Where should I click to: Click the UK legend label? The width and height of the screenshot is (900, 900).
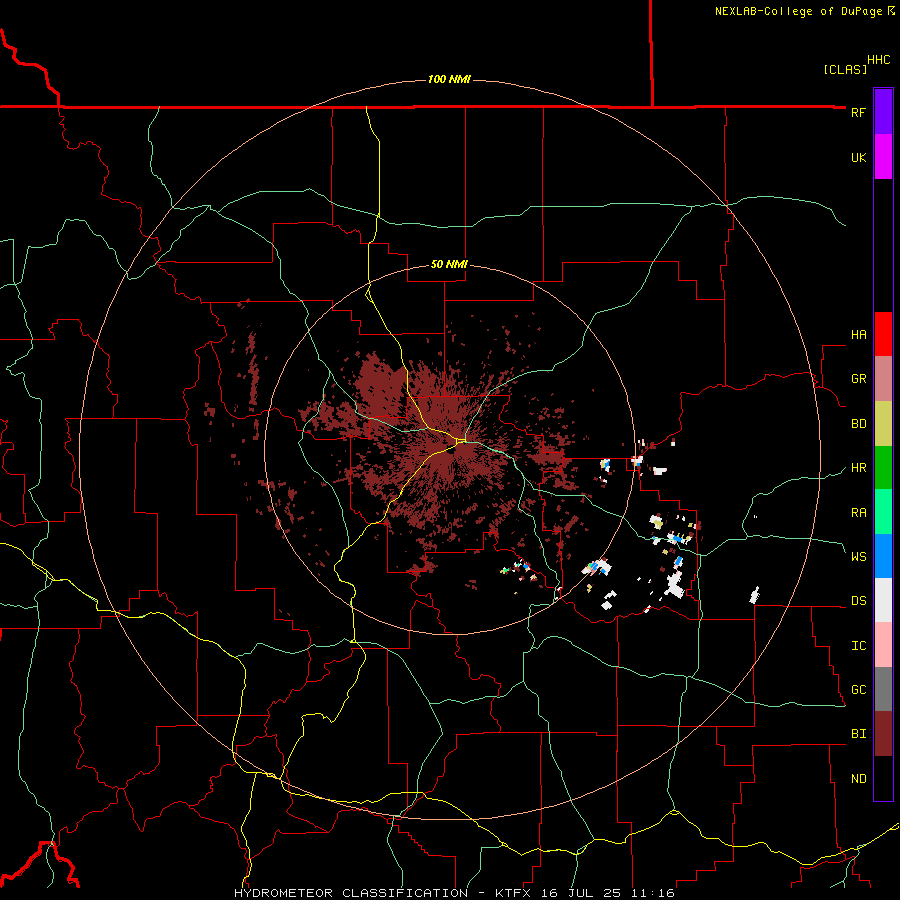pyautogui.click(x=858, y=157)
